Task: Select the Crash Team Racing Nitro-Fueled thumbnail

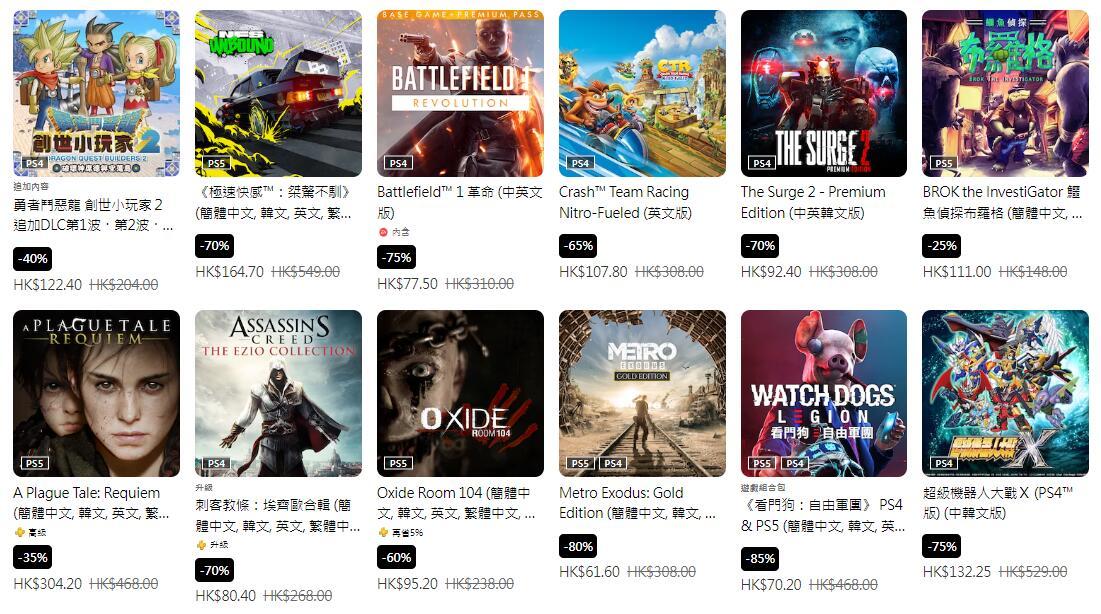Action: point(642,93)
